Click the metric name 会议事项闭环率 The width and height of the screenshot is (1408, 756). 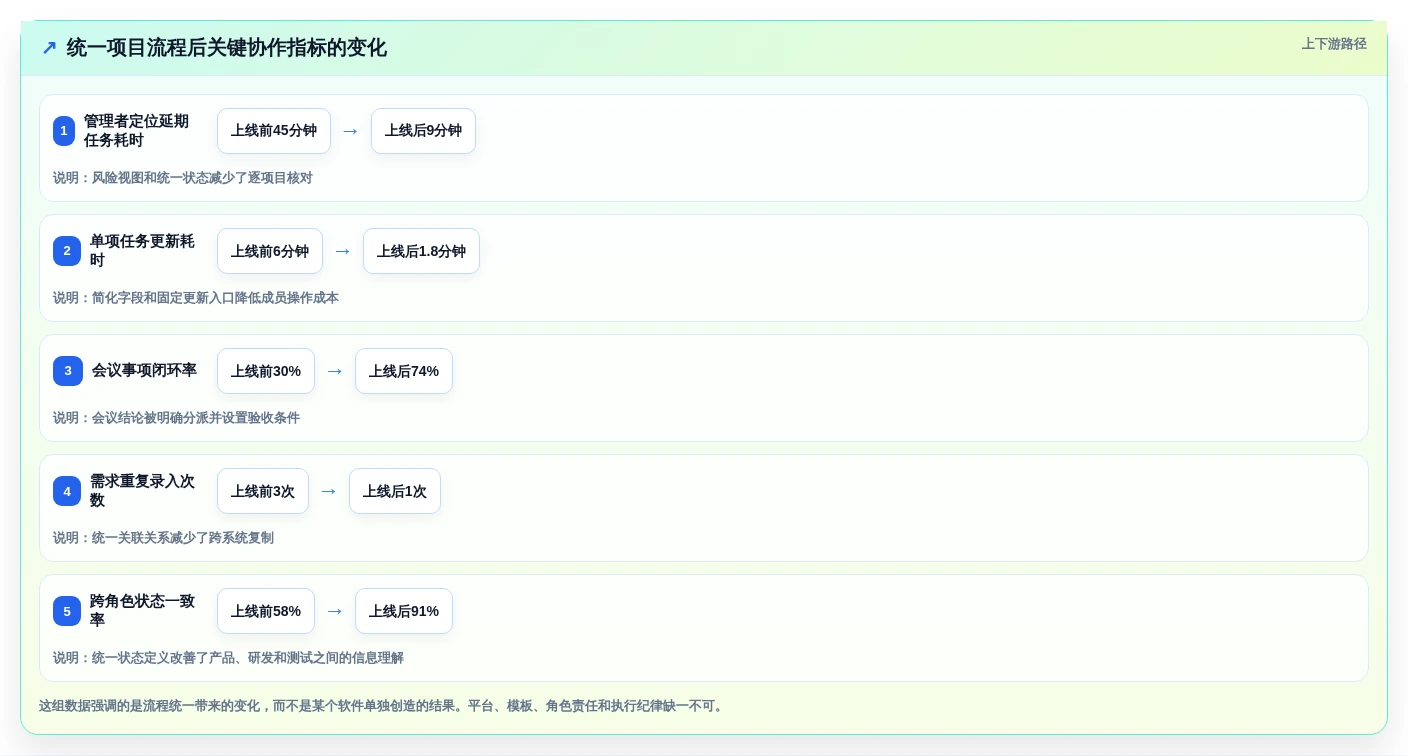pos(144,371)
